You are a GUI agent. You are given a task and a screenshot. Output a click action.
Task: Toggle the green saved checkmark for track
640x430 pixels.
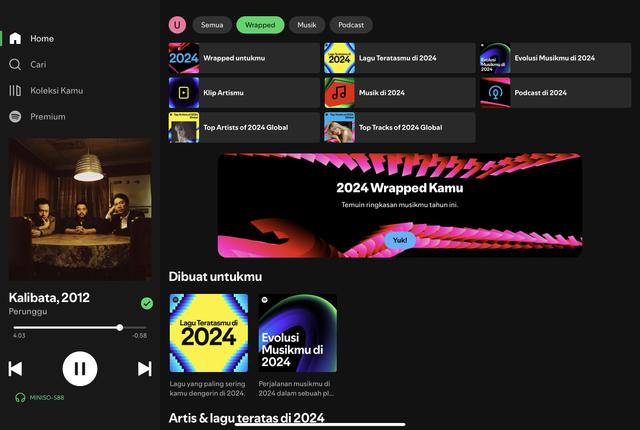pyautogui.click(x=147, y=303)
